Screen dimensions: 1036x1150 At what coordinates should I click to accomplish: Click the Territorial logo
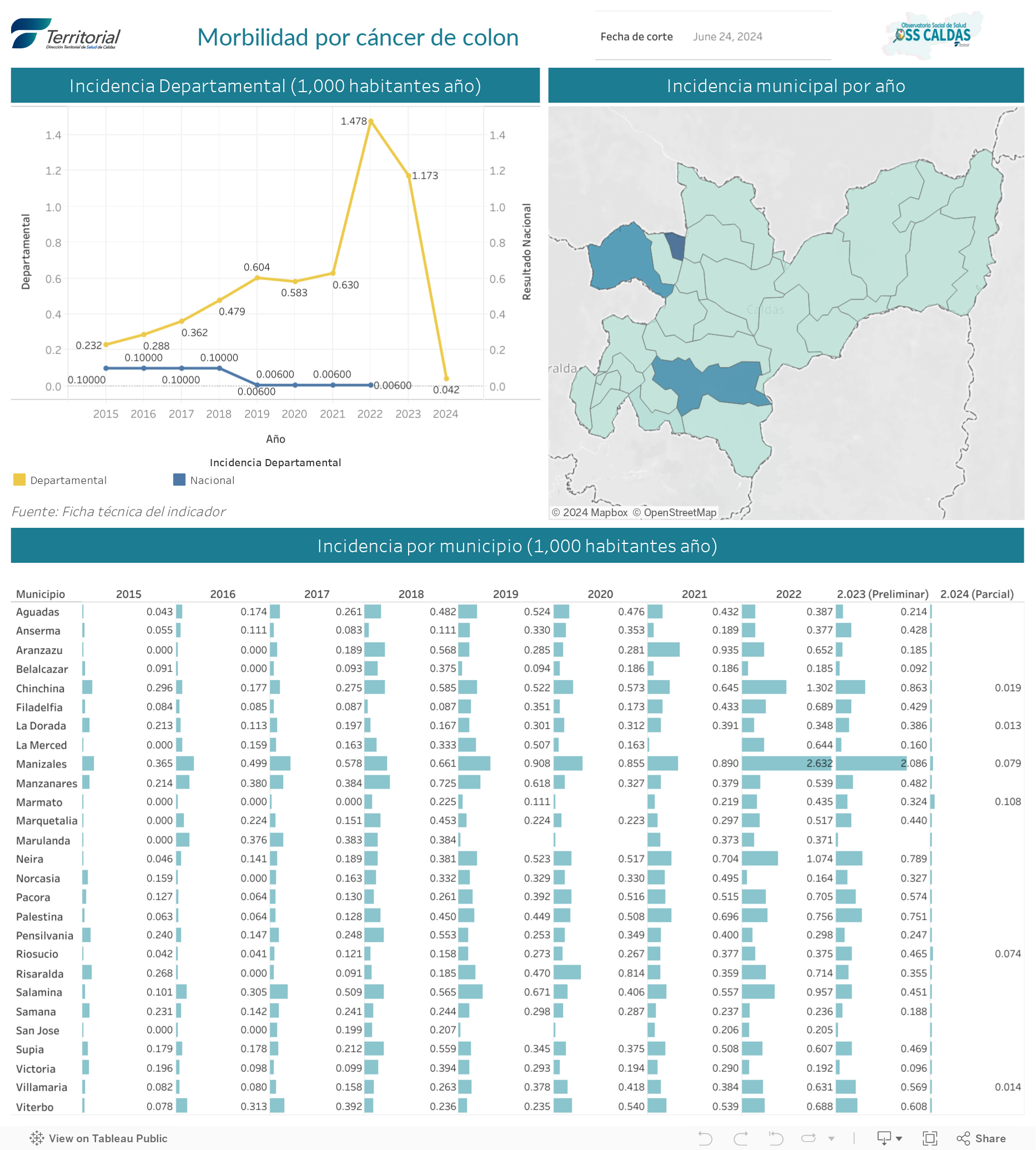pyautogui.click(x=66, y=33)
